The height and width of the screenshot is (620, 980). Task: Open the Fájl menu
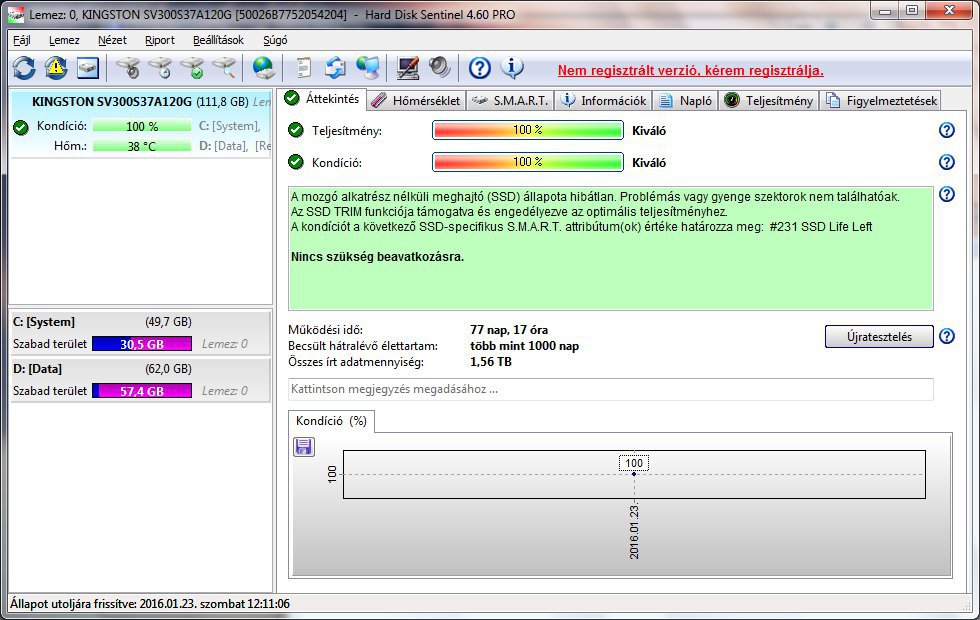(22, 40)
